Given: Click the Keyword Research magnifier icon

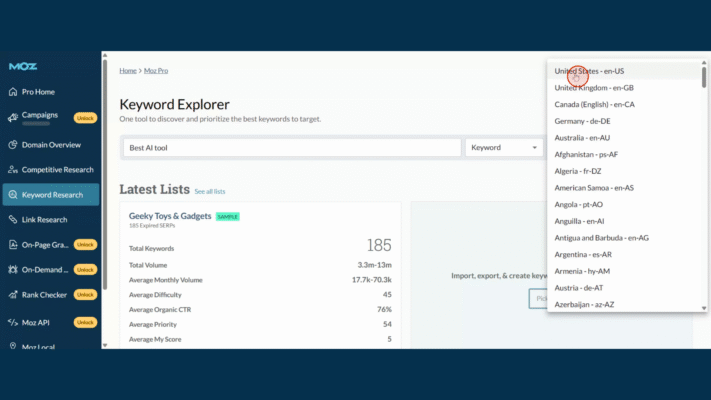Looking at the screenshot, I should coord(13,195).
